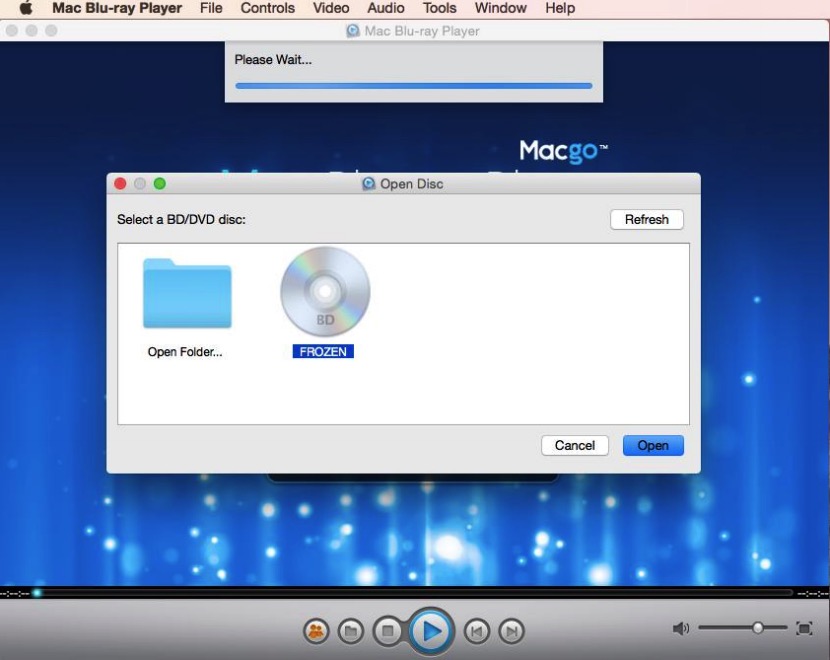Click the next chapter button
Screen dimensions: 830x660
[511, 631]
